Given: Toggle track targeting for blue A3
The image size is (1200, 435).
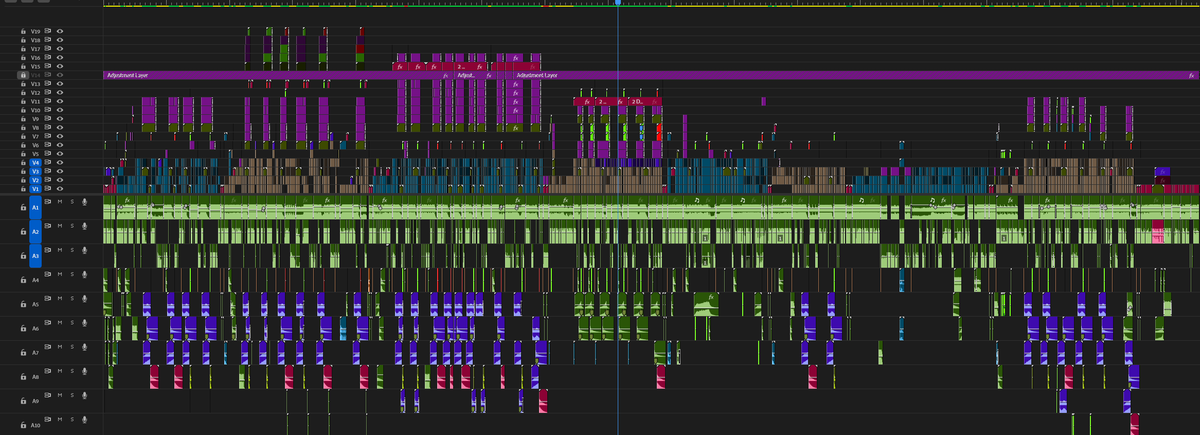Looking at the screenshot, I should (x=35, y=256).
